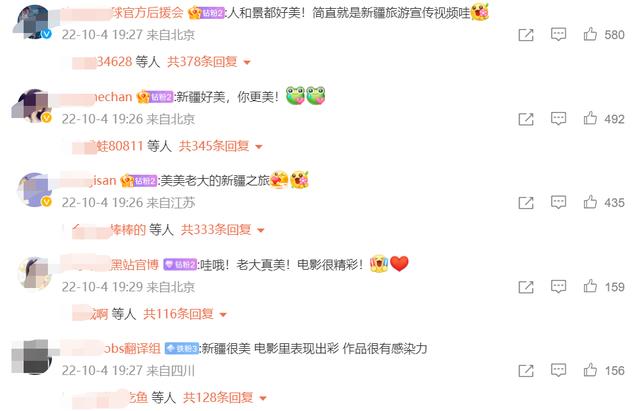Open the 共128条回复 reply list
The image size is (640, 411).
click(x=224, y=397)
